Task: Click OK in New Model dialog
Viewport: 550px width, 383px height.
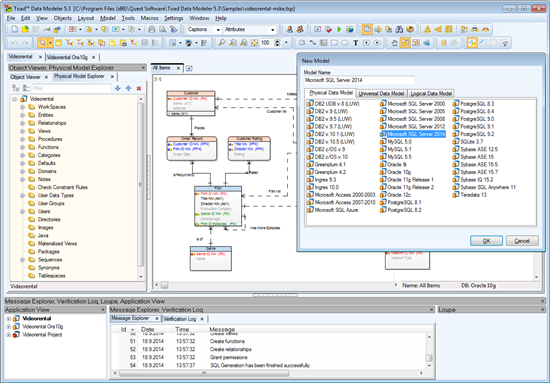Action: pos(487,241)
